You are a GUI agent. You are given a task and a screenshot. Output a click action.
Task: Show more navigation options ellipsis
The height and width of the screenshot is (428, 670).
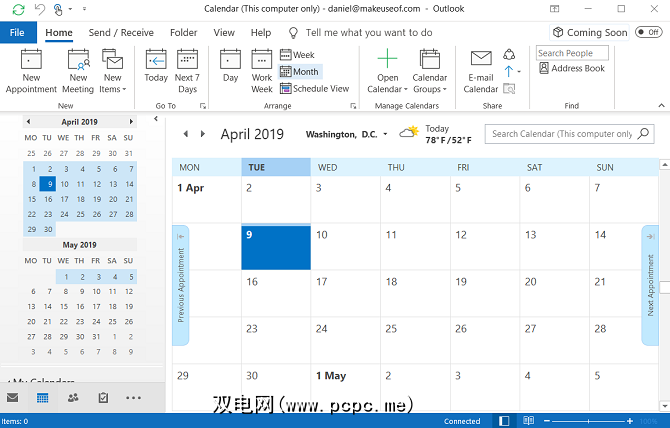pyautogui.click(x=133, y=398)
